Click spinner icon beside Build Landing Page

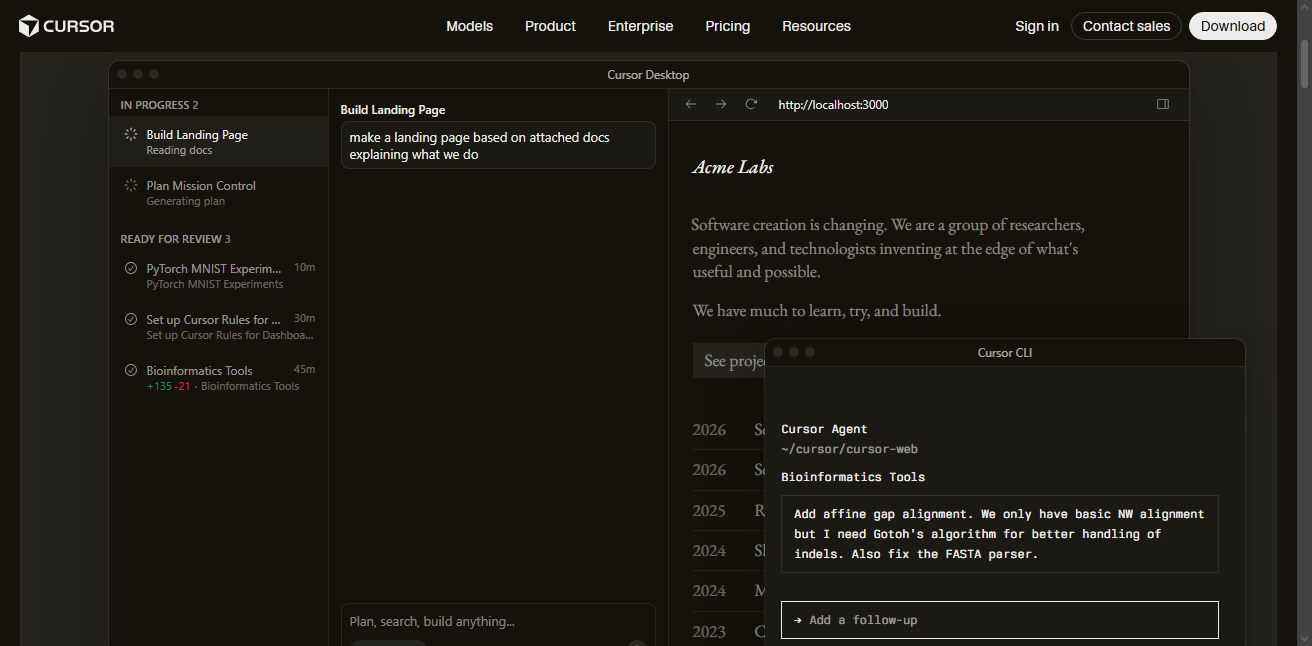[130, 134]
